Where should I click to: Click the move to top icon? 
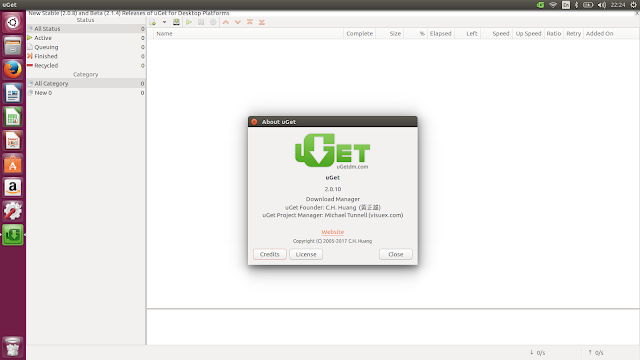click(x=250, y=22)
